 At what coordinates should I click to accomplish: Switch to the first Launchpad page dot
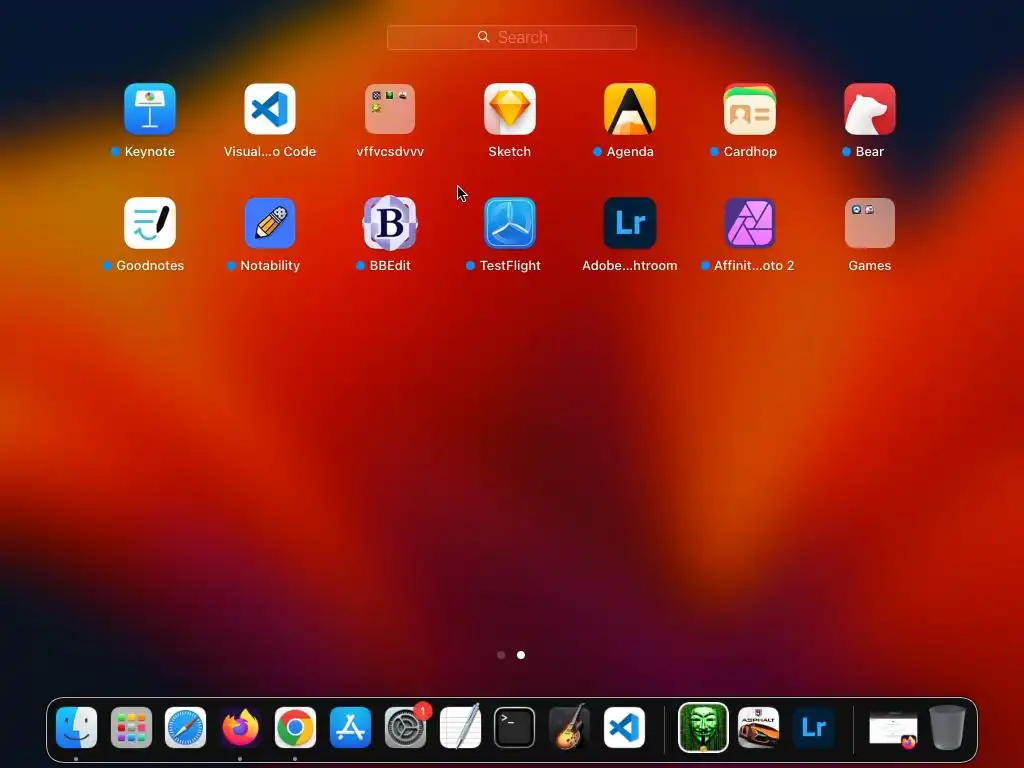[x=501, y=655]
